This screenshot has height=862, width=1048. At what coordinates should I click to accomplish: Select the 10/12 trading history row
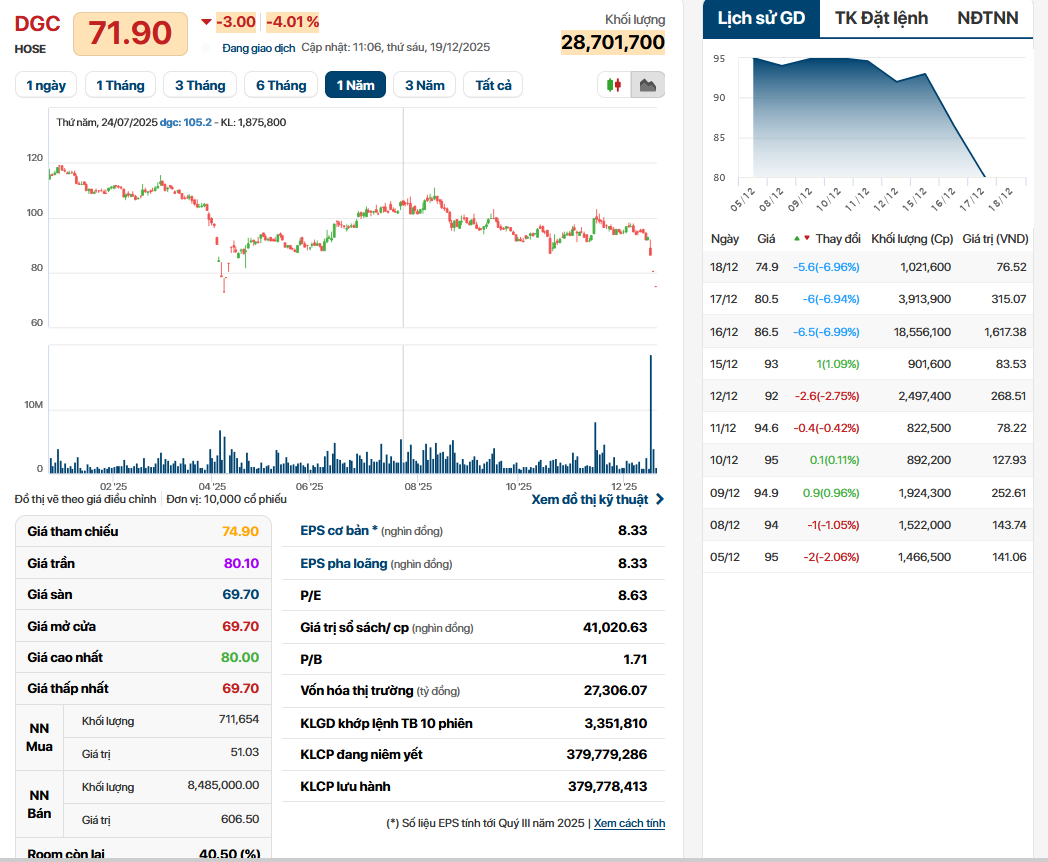pyautogui.click(x=868, y=460)
